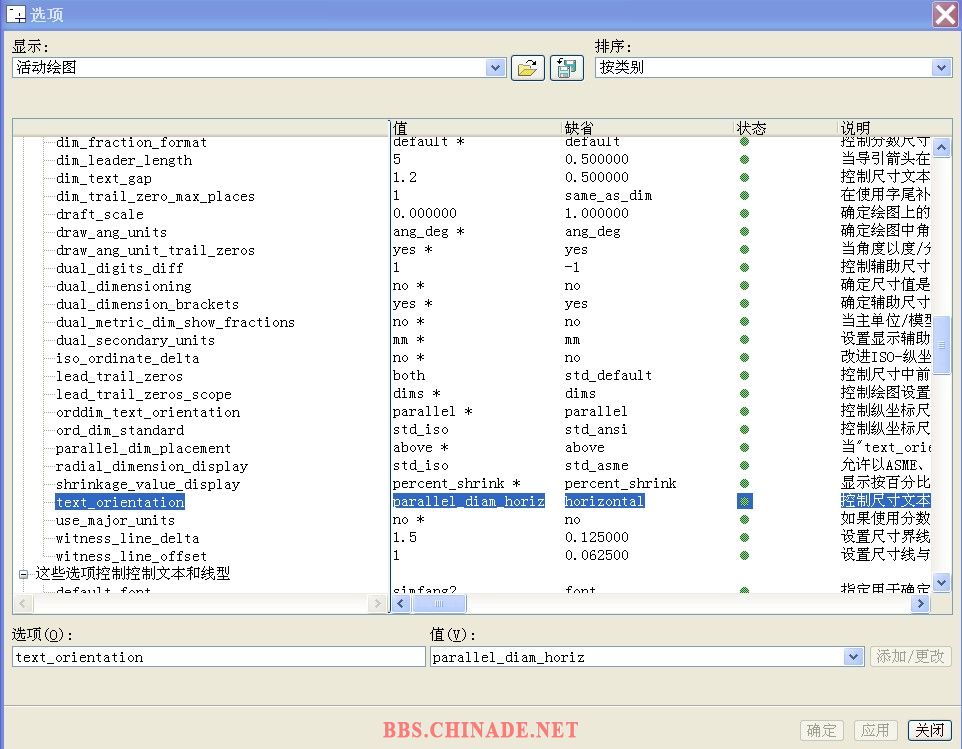Click the 应用 button
Image resolution: width=962 pixels, height=749 pixels.
pyautogui.click(x=875, y=730)
